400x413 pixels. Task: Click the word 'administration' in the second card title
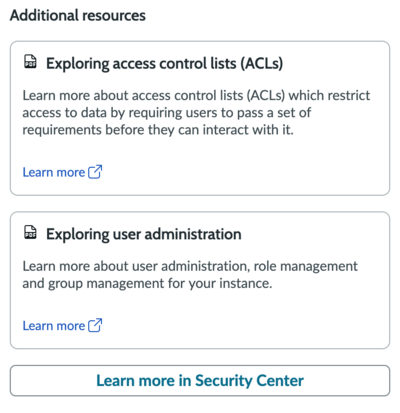(193, 234)
